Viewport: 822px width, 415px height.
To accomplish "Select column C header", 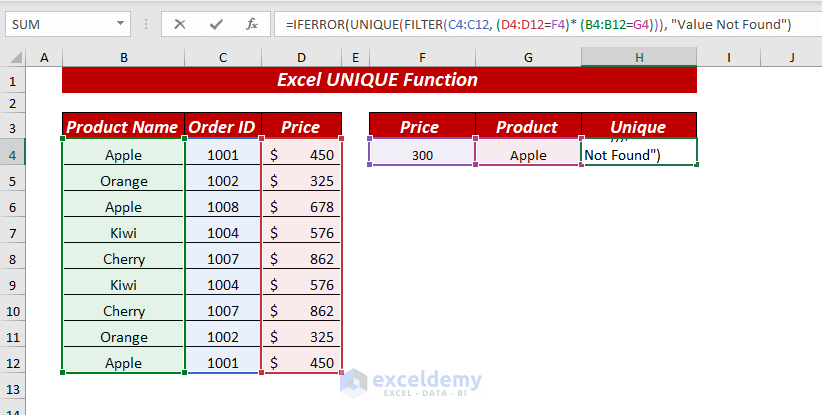I will pyautogui.click(x=223, y=57).
